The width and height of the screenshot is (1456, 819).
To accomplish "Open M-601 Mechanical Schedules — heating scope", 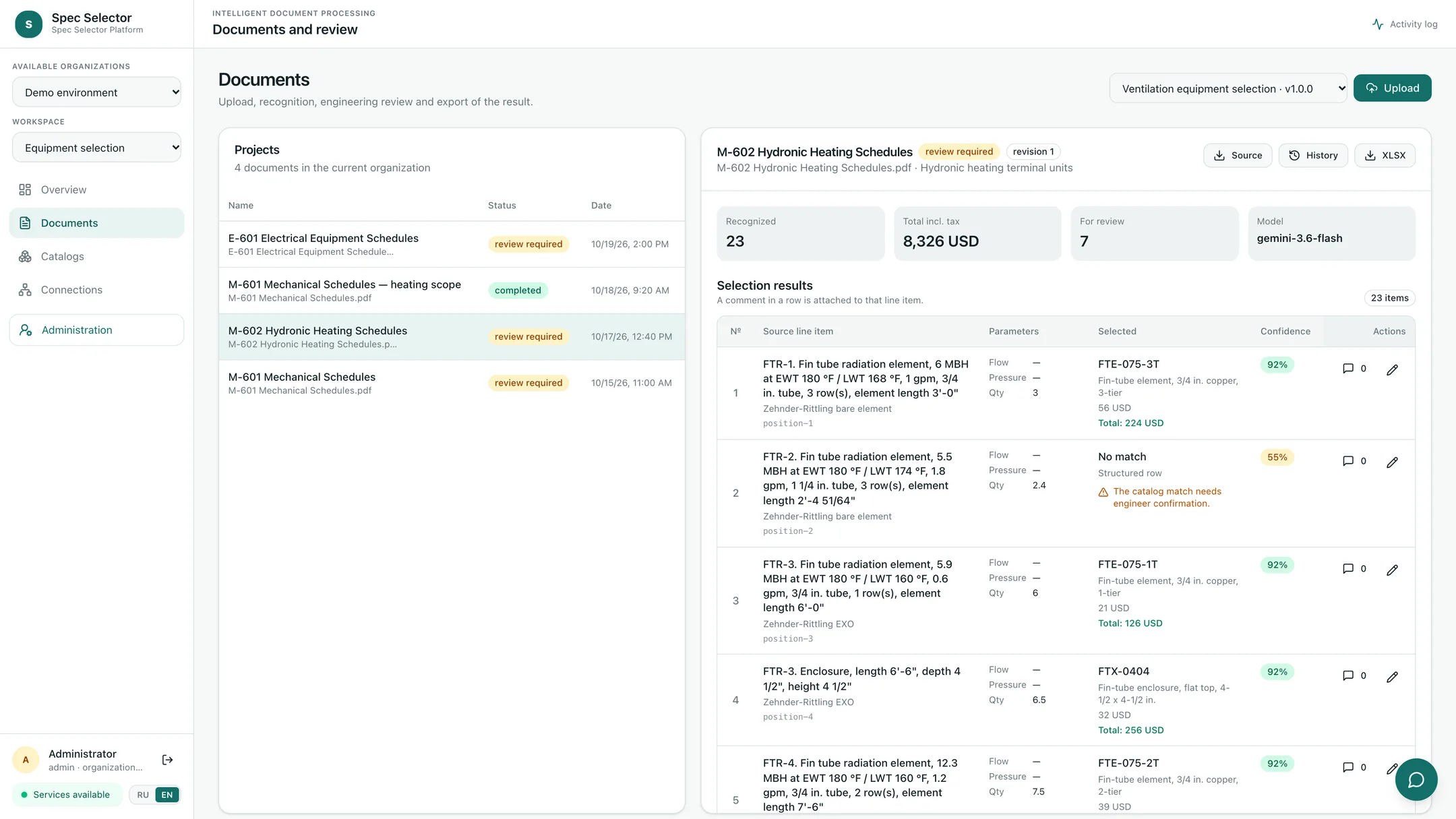I will (452, 291).
